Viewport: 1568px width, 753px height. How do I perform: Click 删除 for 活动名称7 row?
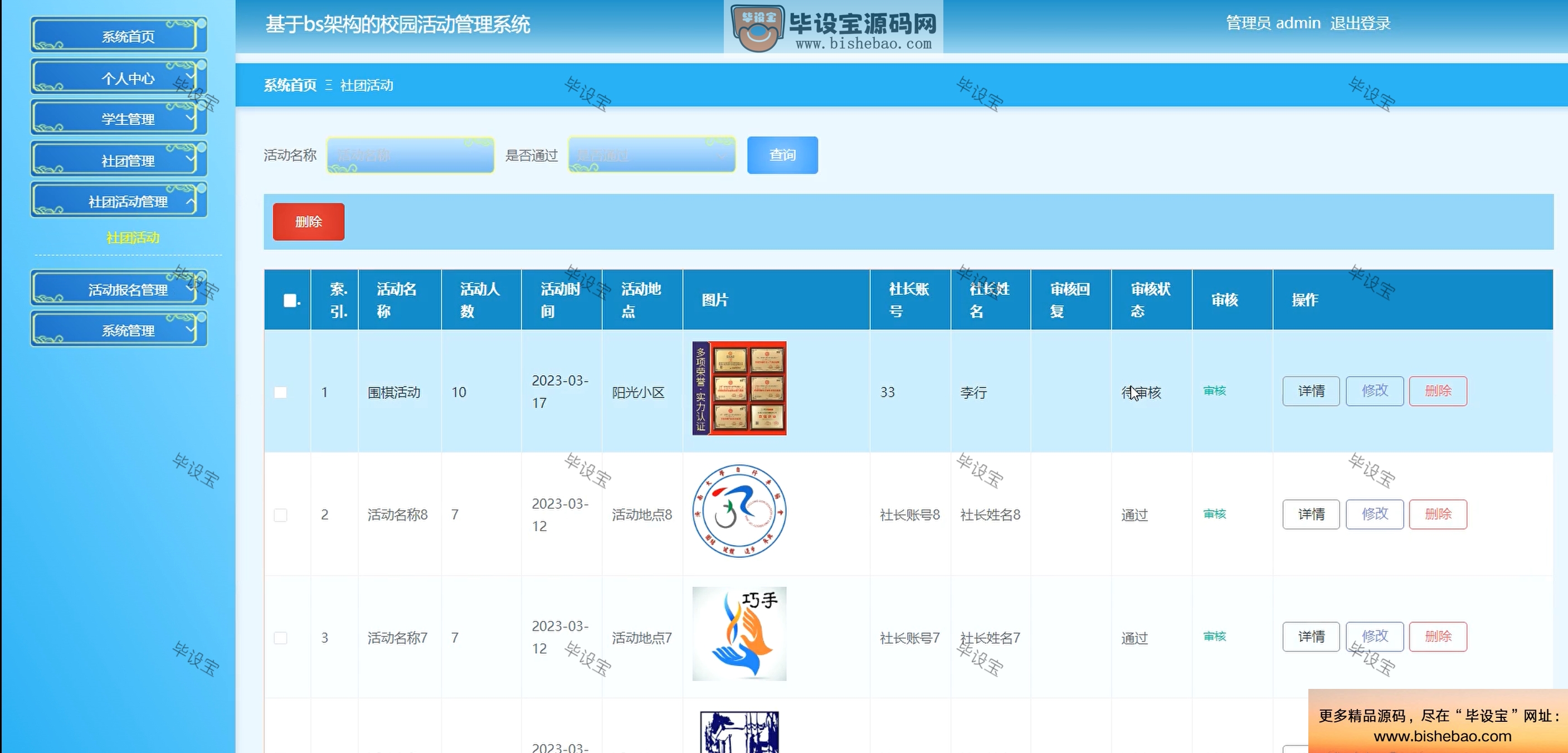(x=1438, y=637)
